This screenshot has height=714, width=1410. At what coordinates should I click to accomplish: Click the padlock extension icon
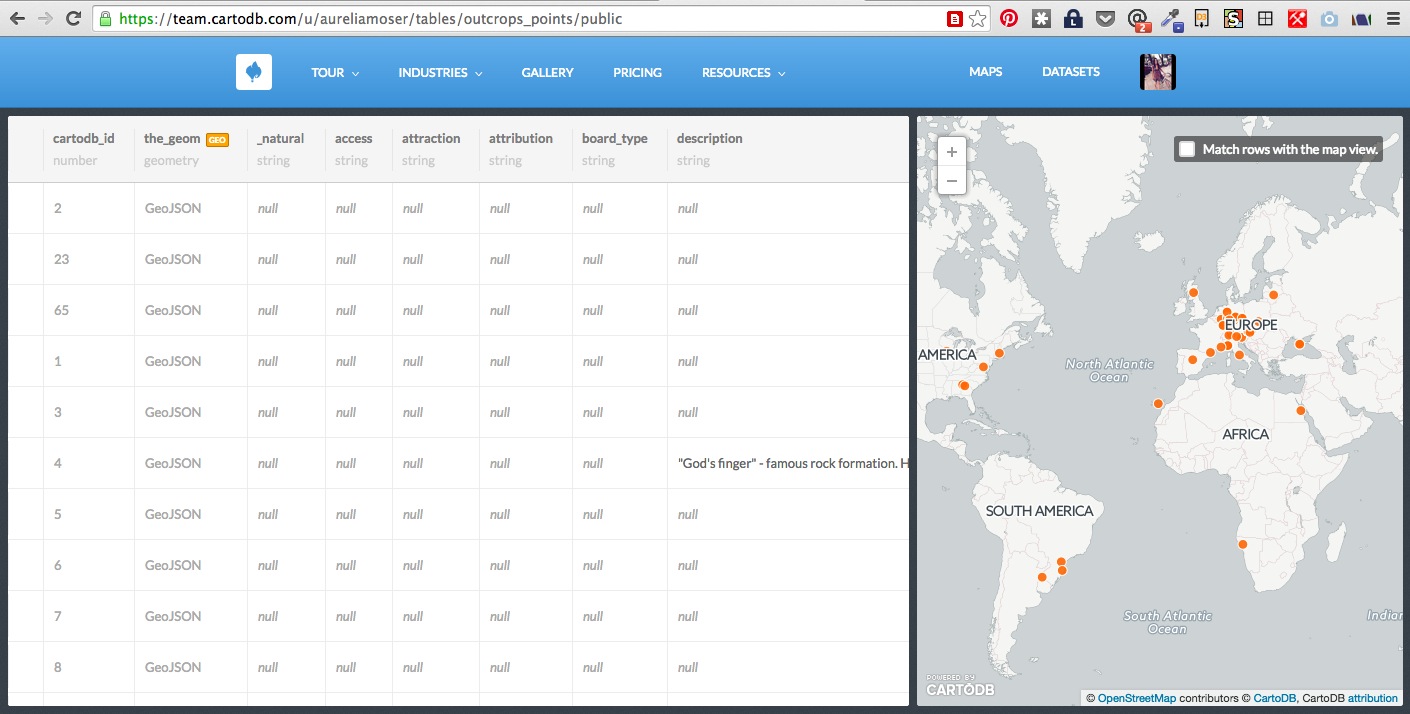[x=1072, y=18]
